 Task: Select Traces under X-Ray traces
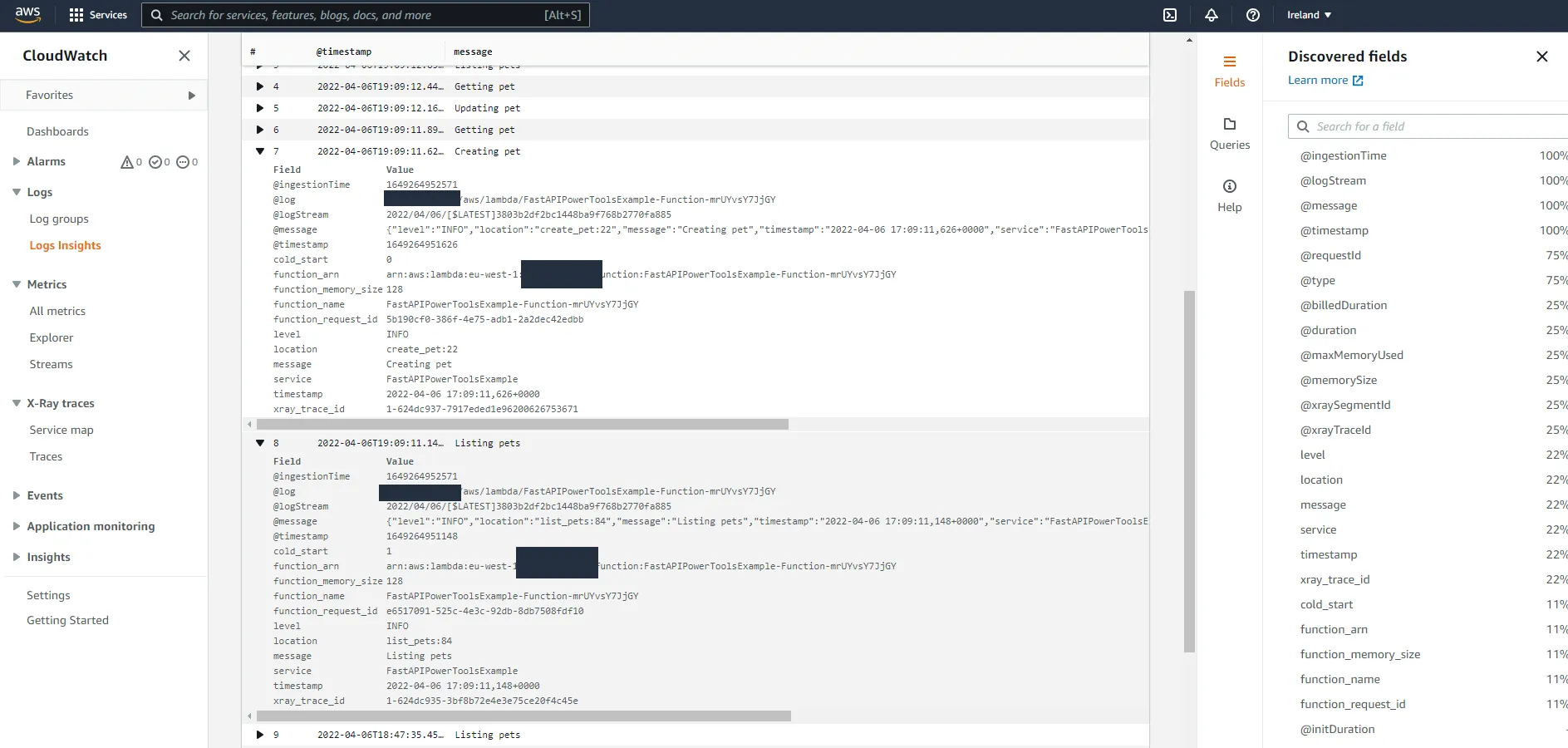[46, 456]
